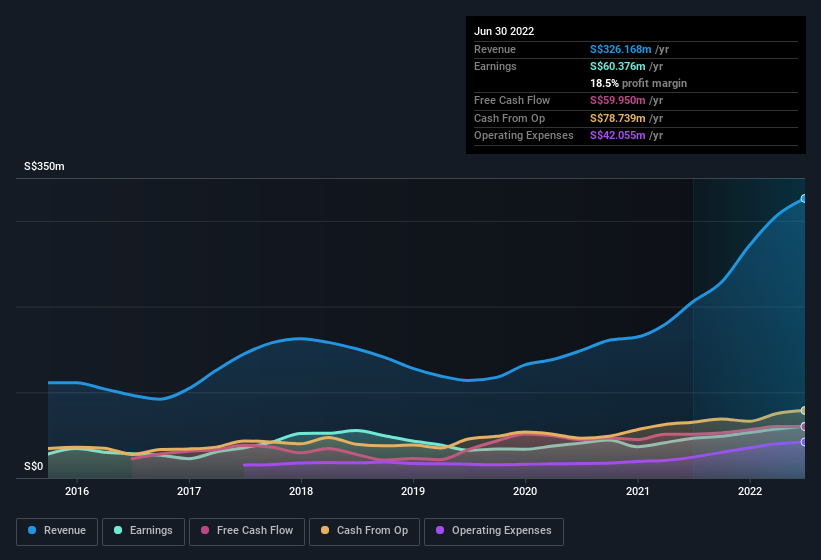821x560 pixels.
Task: Click the 2018 x-axis year label
Action: point(301,491)
